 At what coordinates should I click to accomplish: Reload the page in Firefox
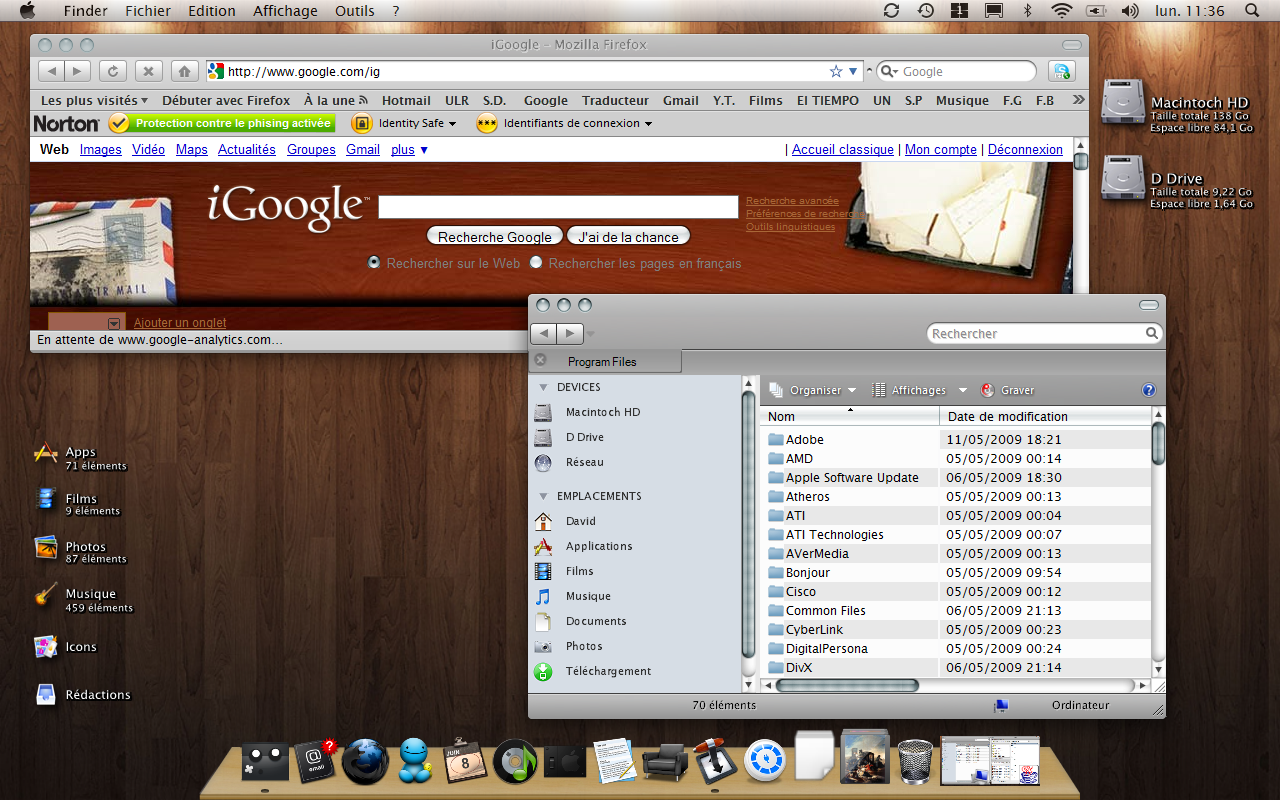coord(112,71)
